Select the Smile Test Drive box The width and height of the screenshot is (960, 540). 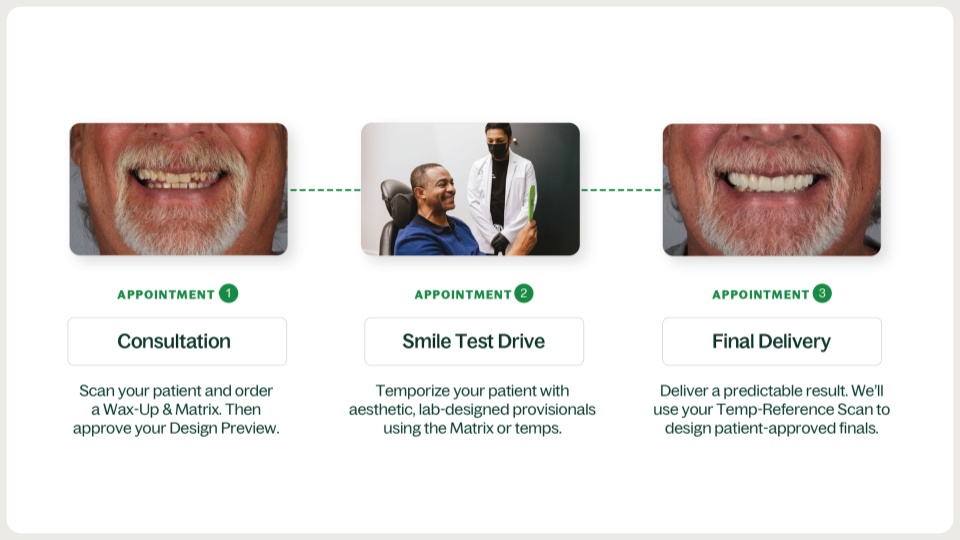[474, 342]
